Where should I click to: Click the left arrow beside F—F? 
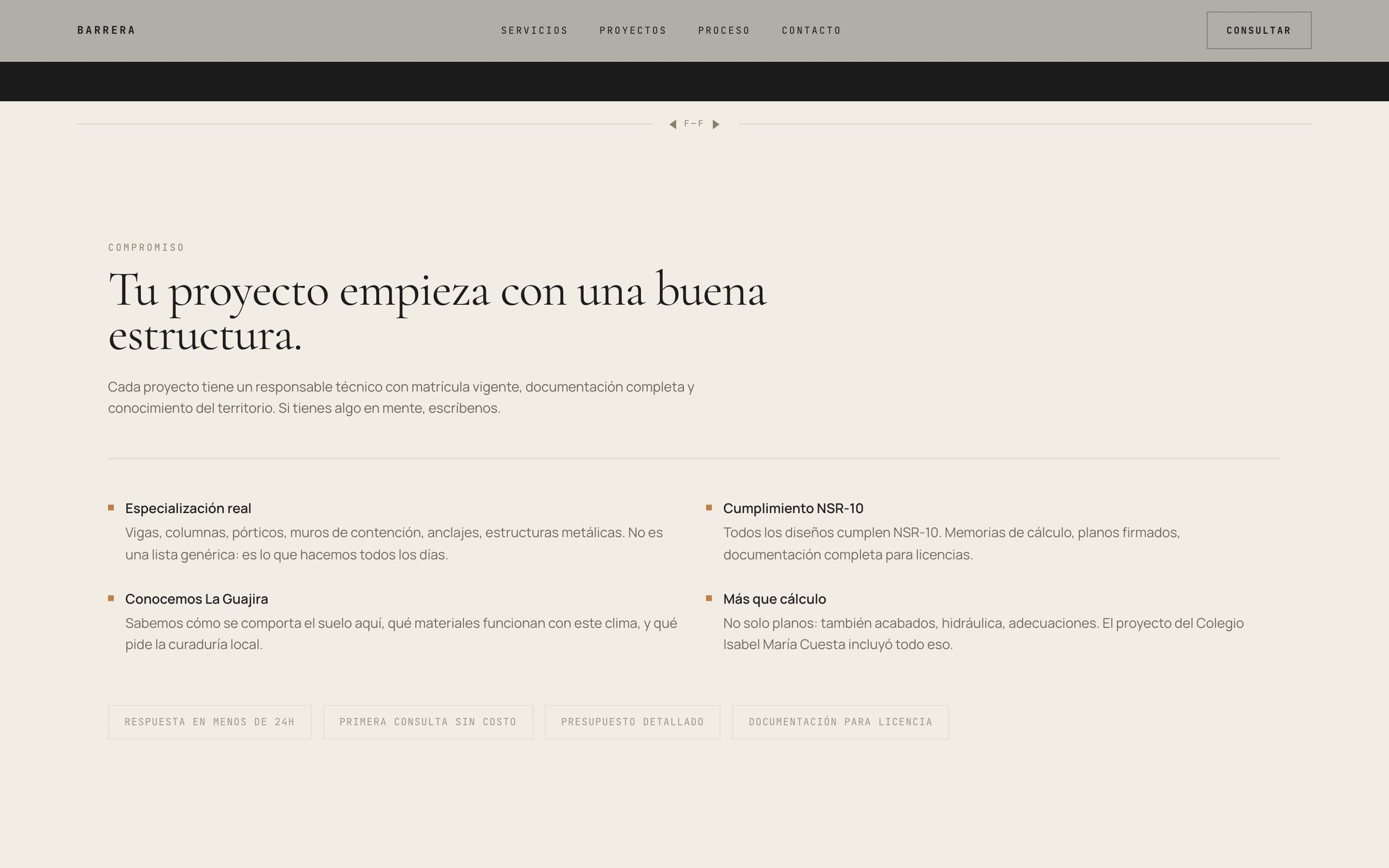coord(673,124)
